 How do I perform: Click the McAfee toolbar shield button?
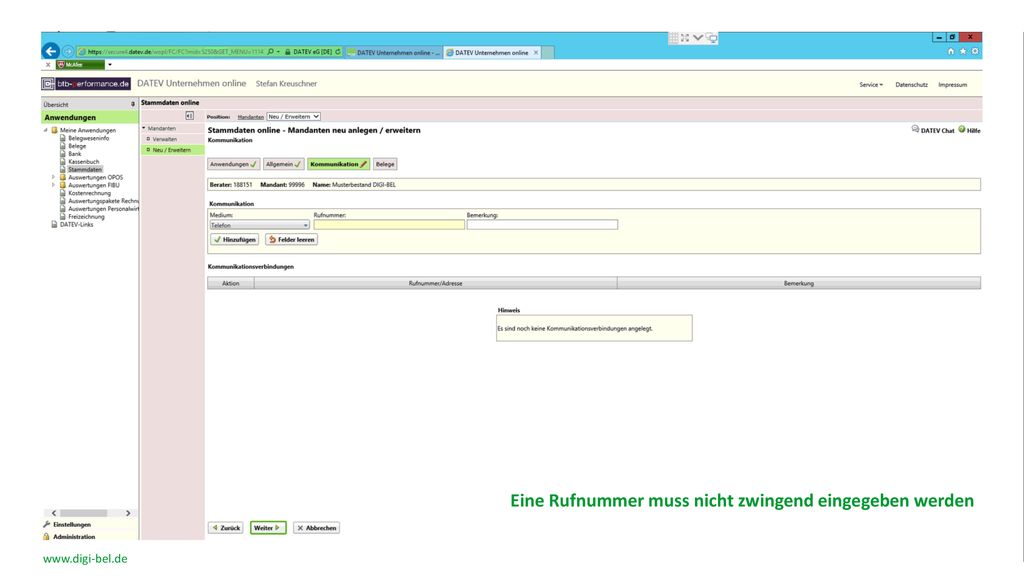click(80, 65)
